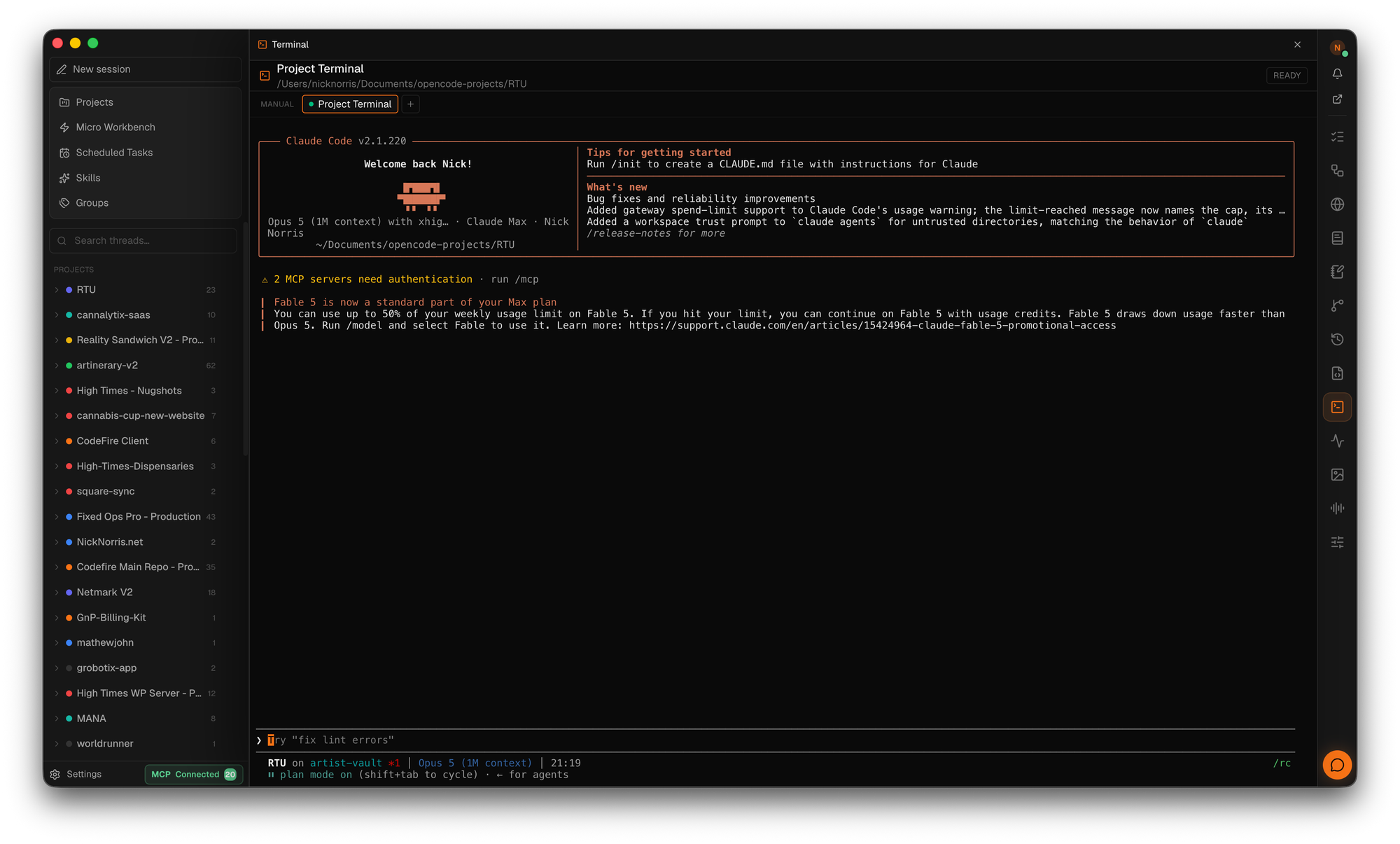Screen dimensions: 1400x844
Task: Open the audio waveform icon
Action: click(1337, 509)
